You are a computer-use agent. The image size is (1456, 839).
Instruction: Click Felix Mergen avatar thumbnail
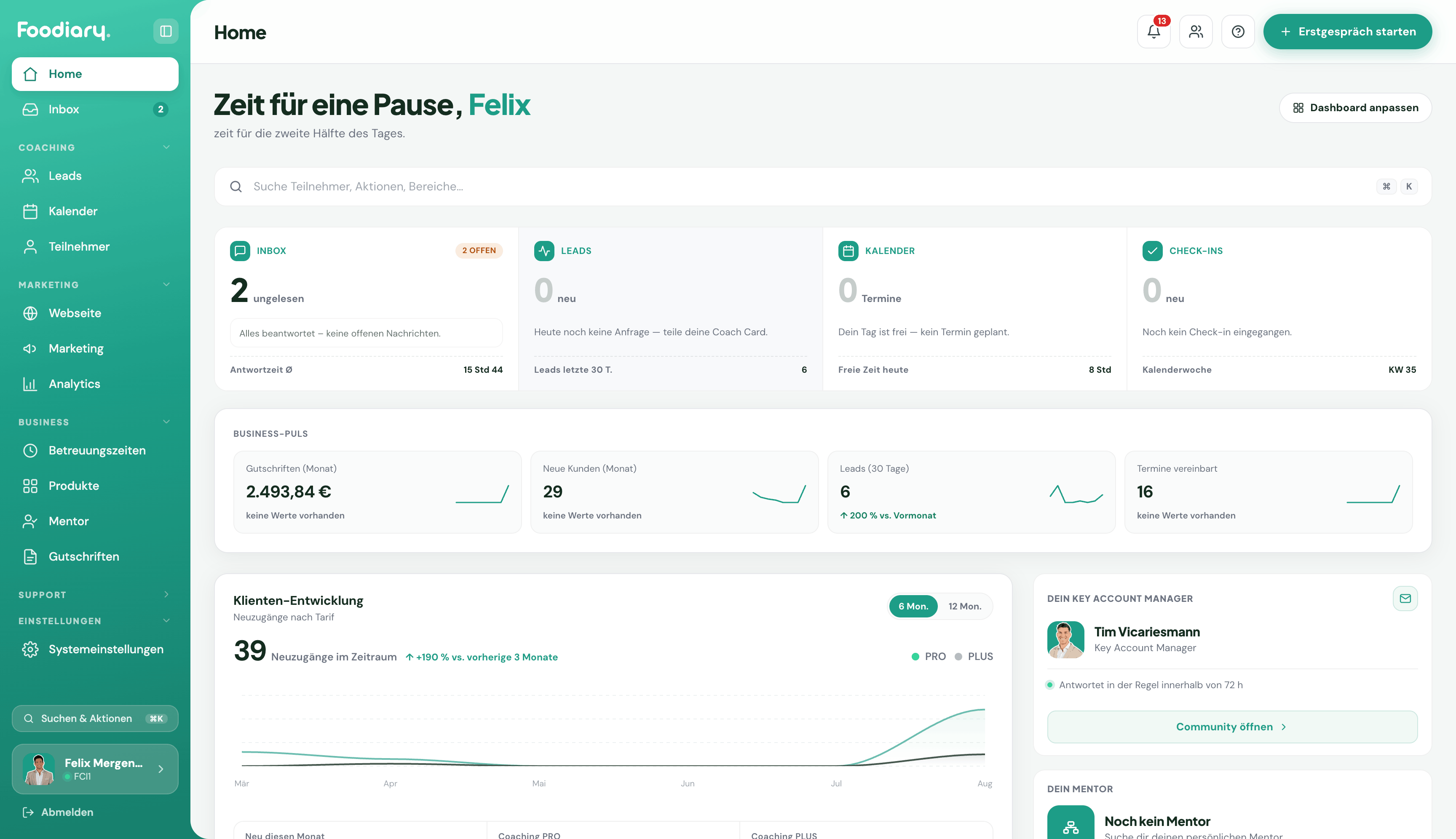pyautogui.click(x=39, y=769)
